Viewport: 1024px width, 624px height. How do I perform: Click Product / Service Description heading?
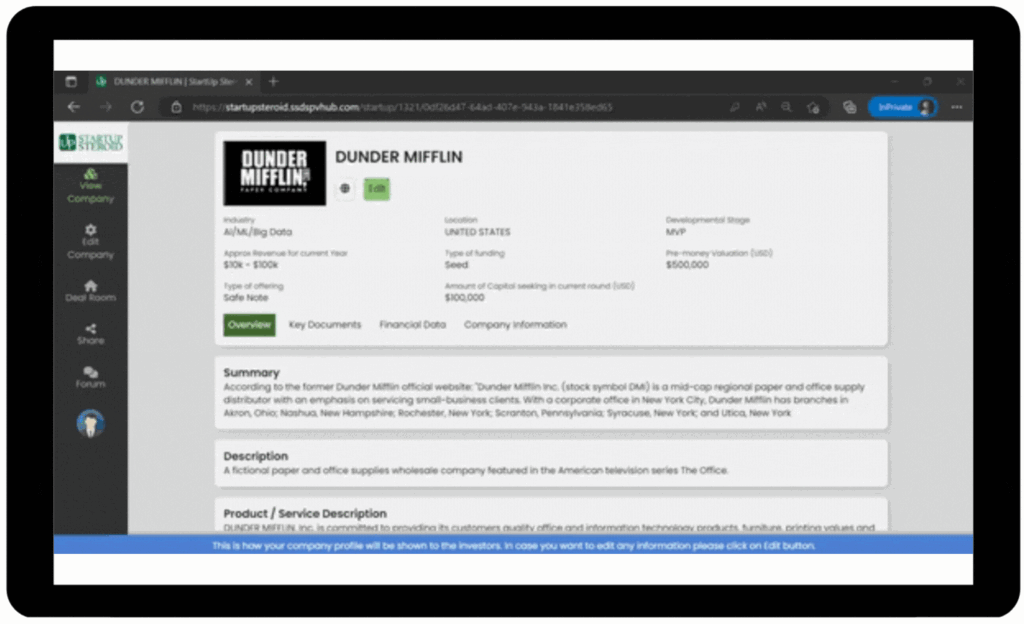click(x=305, y=514)
